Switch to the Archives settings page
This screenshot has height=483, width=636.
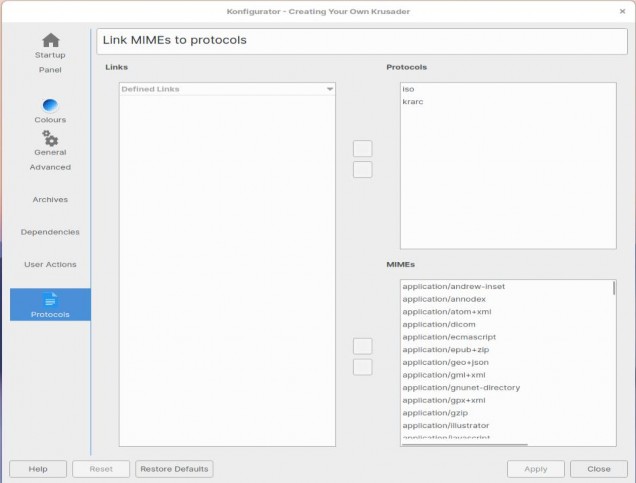coord(50,200)
